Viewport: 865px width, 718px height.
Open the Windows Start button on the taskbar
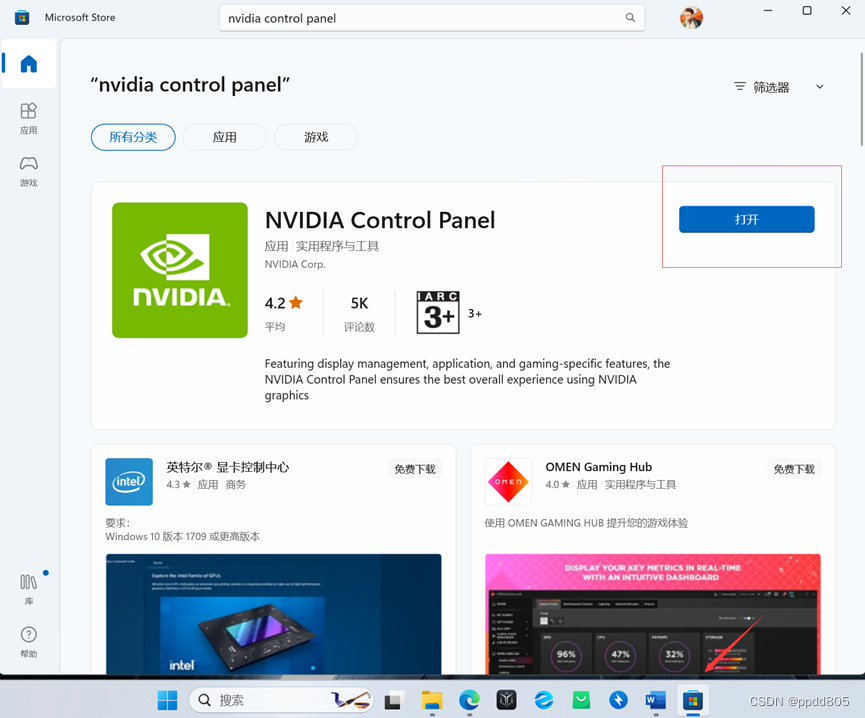tap(167, 700)
